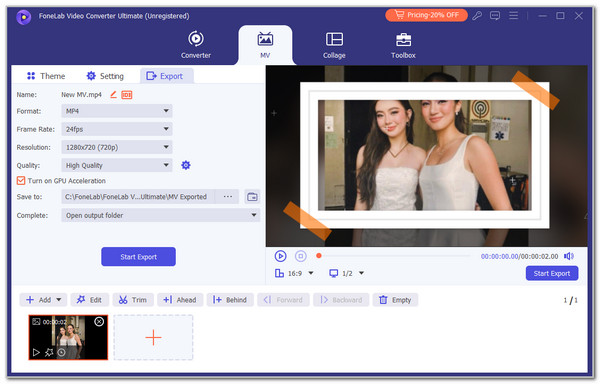
Task: Mute the preview volume icon
Action: click(x=569, y=256)
